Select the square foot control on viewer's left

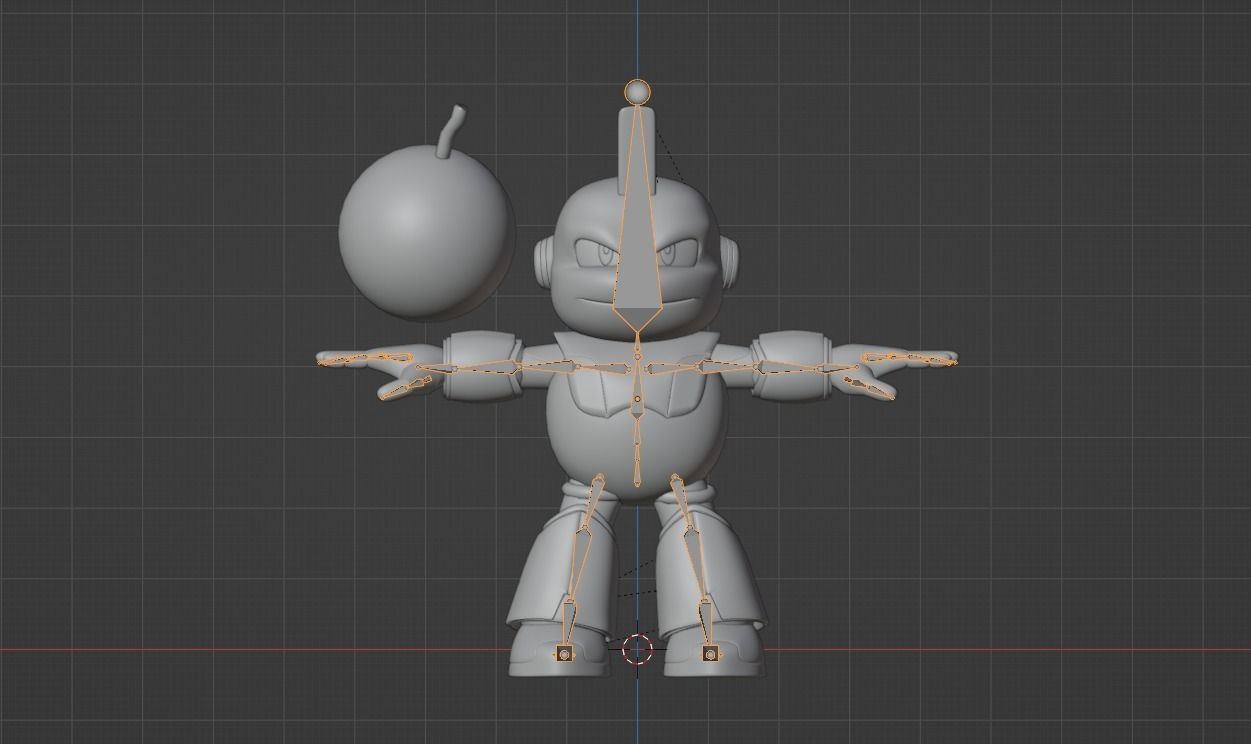point(564,654)
